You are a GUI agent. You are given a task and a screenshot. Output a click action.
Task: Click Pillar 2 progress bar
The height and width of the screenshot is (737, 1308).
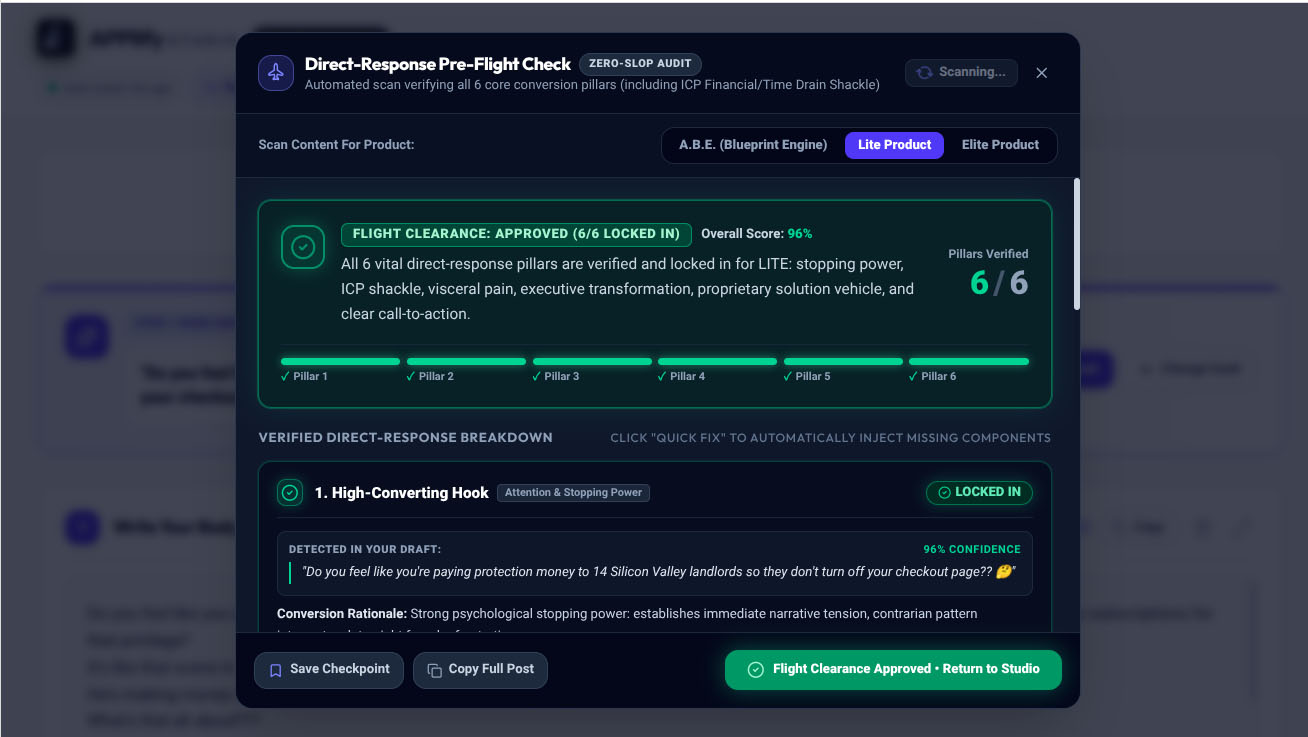tap(466, 361)
